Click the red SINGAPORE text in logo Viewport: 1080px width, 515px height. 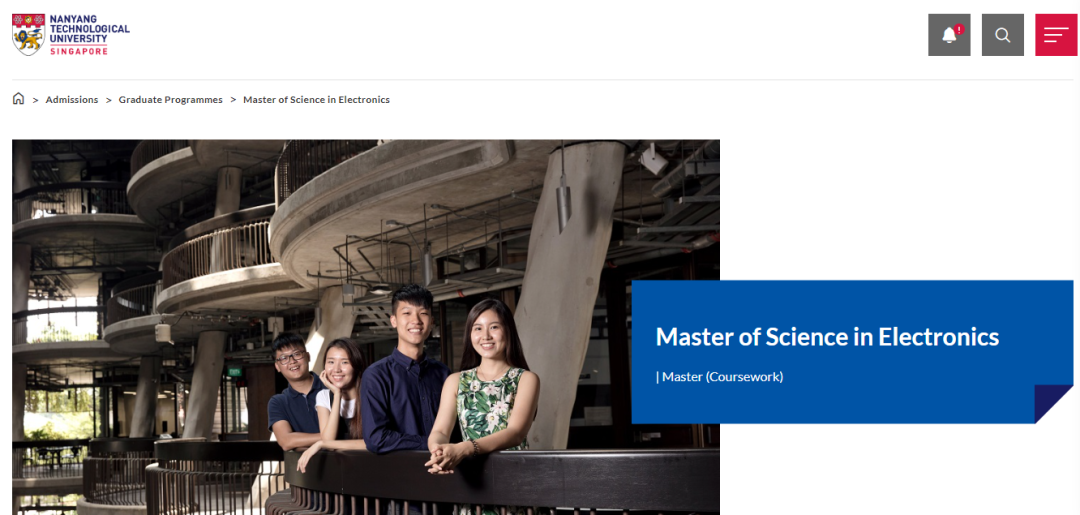point(78,50)
